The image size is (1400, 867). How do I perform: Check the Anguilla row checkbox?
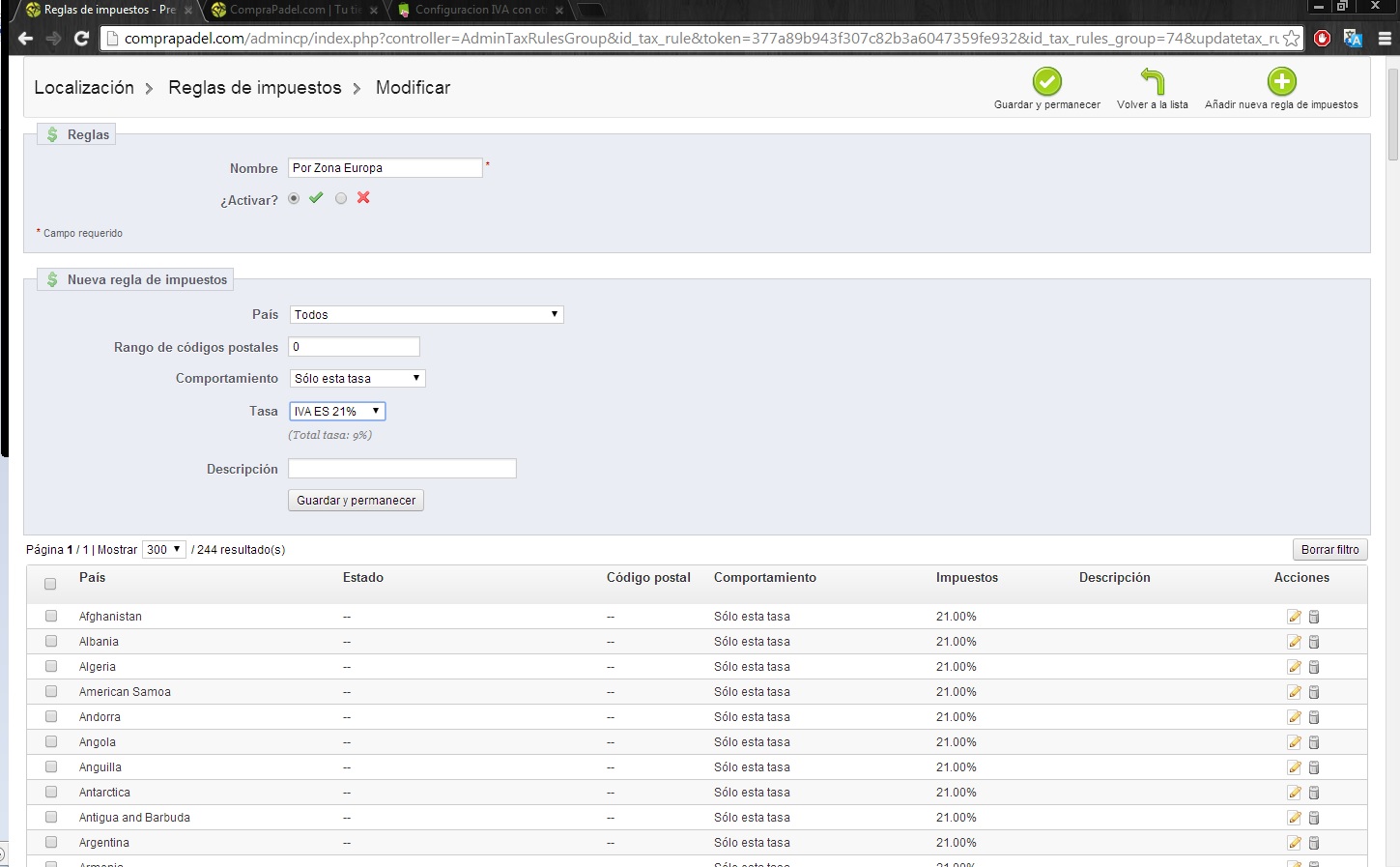pyautogui.click(x=51, y=766)
